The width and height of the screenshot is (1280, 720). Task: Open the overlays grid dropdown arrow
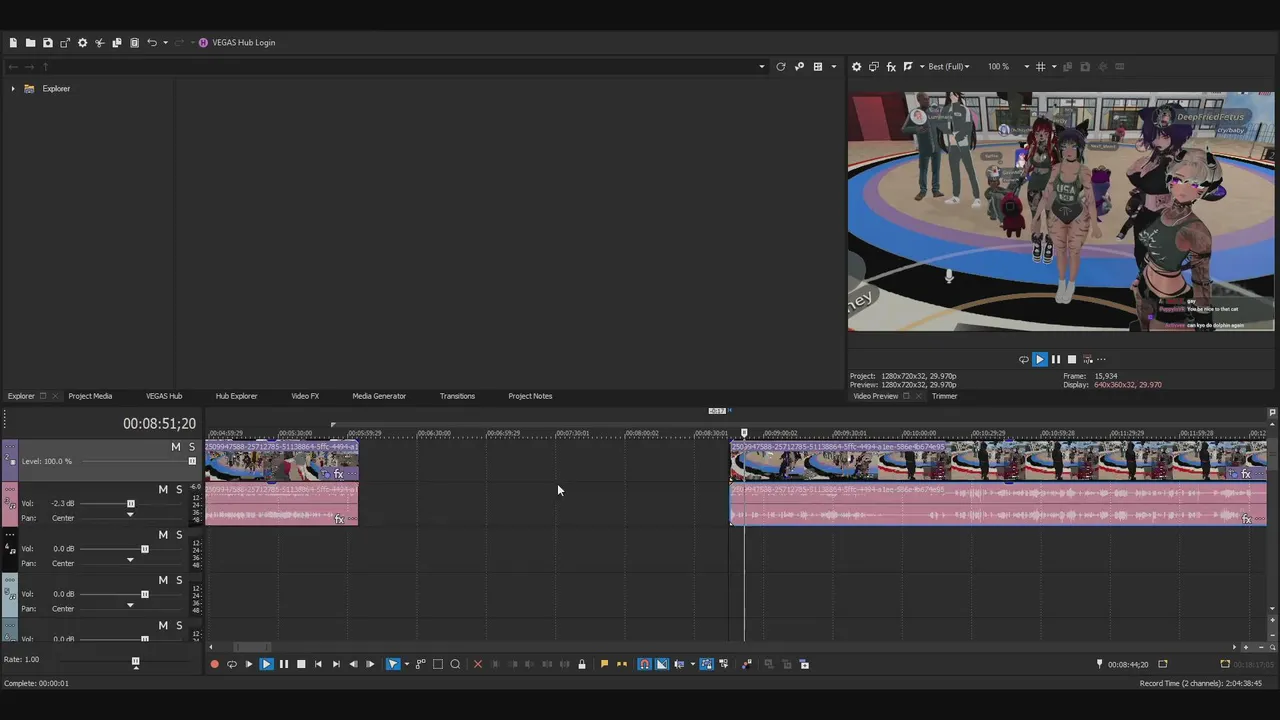1054,67
